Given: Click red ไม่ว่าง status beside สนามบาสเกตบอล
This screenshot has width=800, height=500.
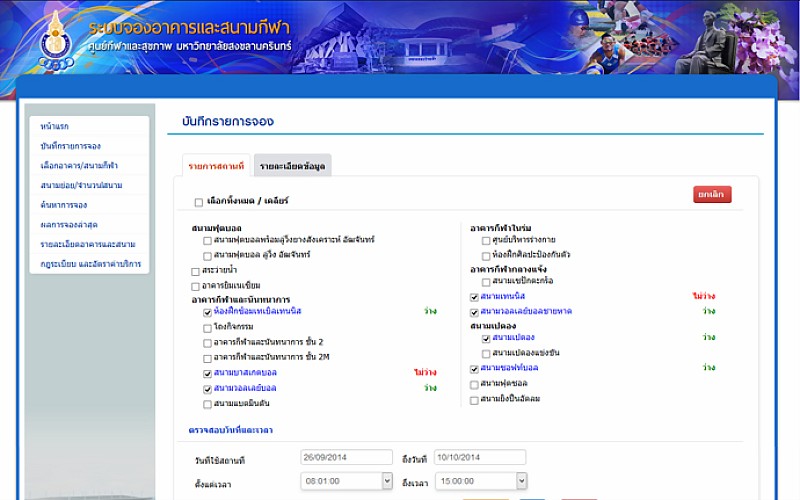Looking at the screenshot, I should 425,372.
